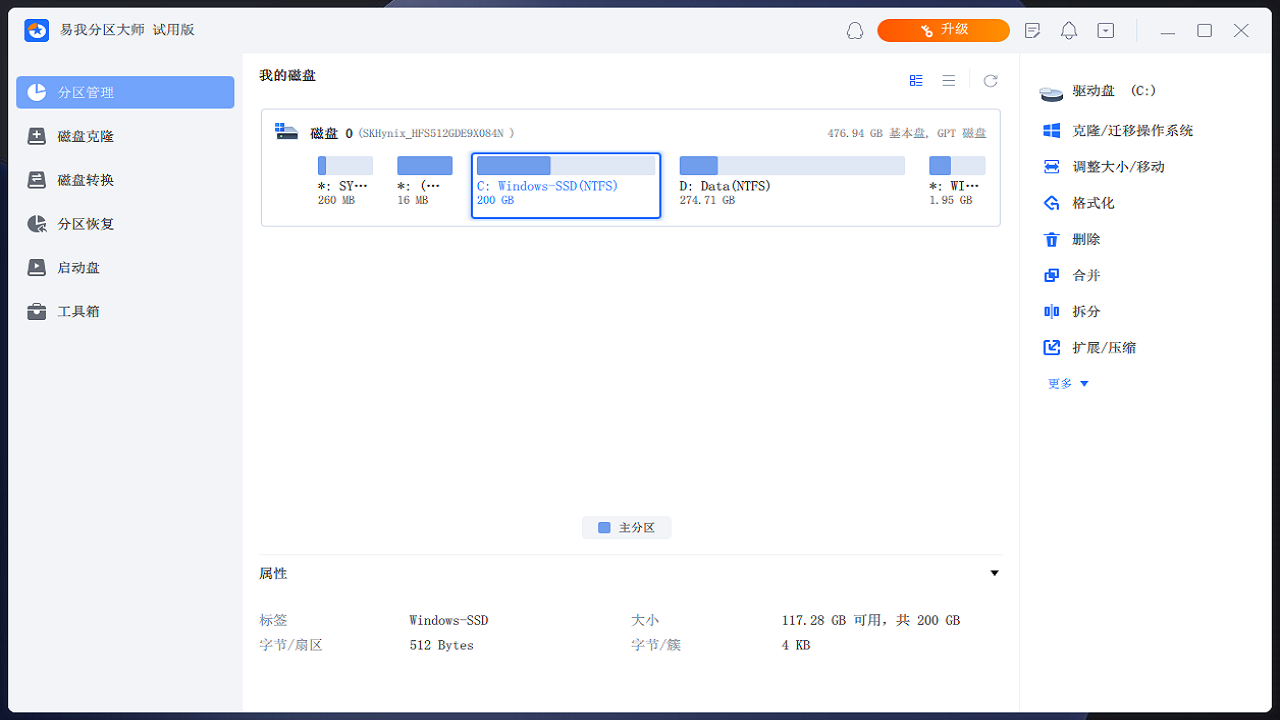Open the notifications bell icon
This screenshot has width=1280, height=720.
click(1069, 31)
